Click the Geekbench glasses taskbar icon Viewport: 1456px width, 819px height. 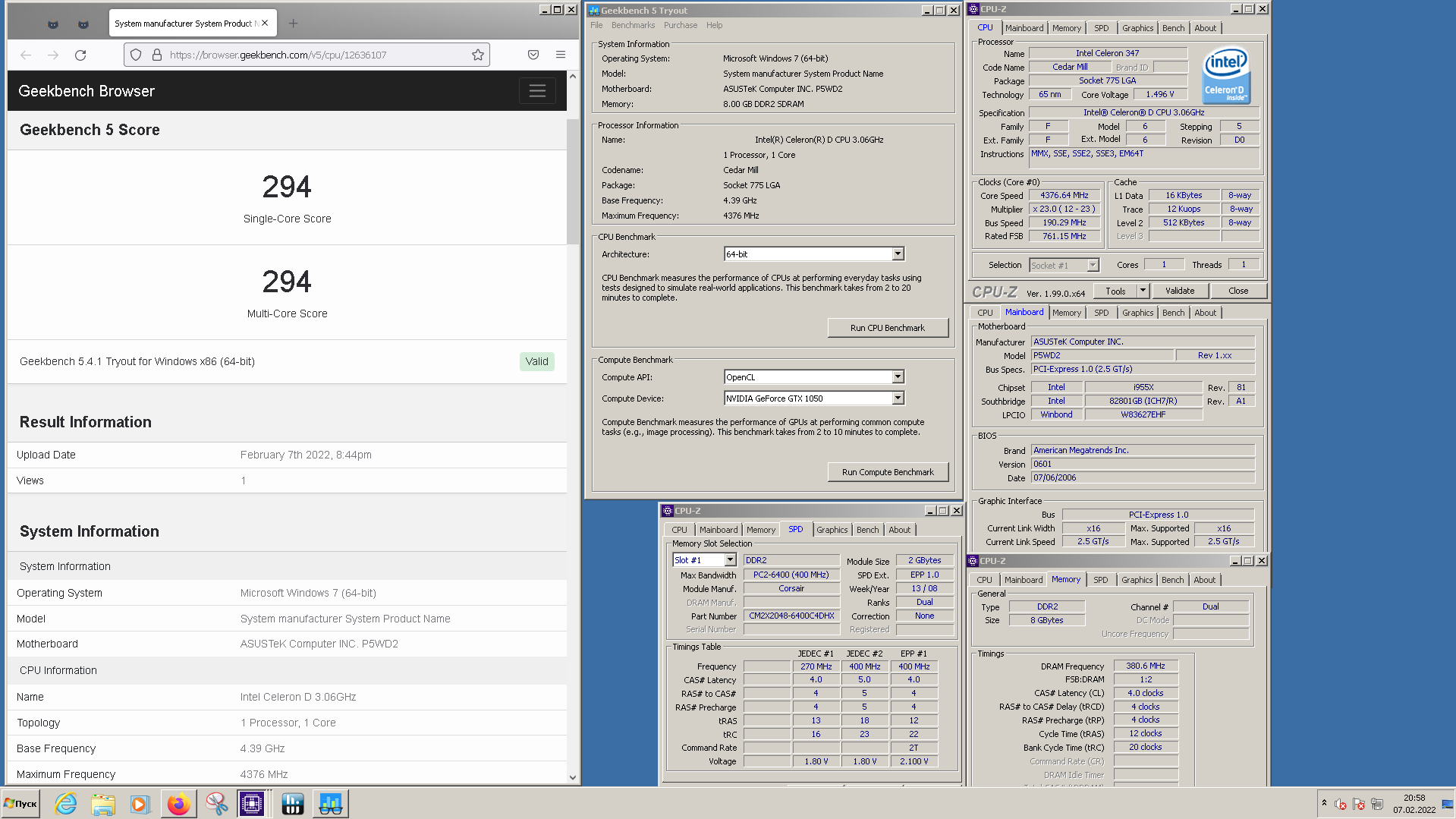click(330, 804)
